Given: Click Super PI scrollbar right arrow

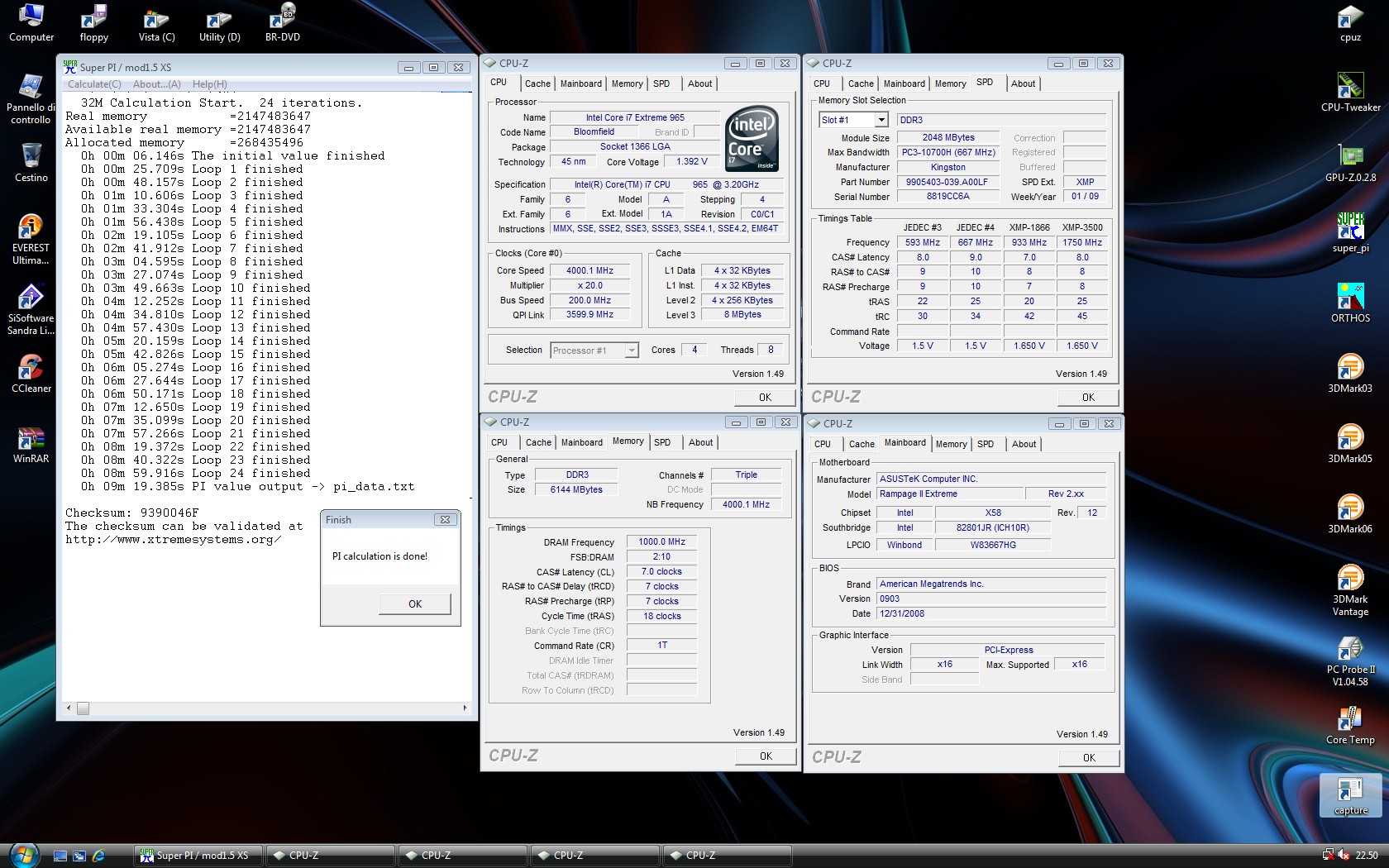Looking at the screenshot, I should (x=465, y=708).
